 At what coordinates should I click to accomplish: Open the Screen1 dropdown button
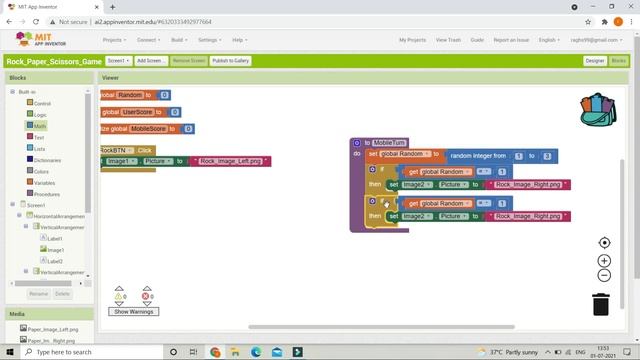[118, 61]
